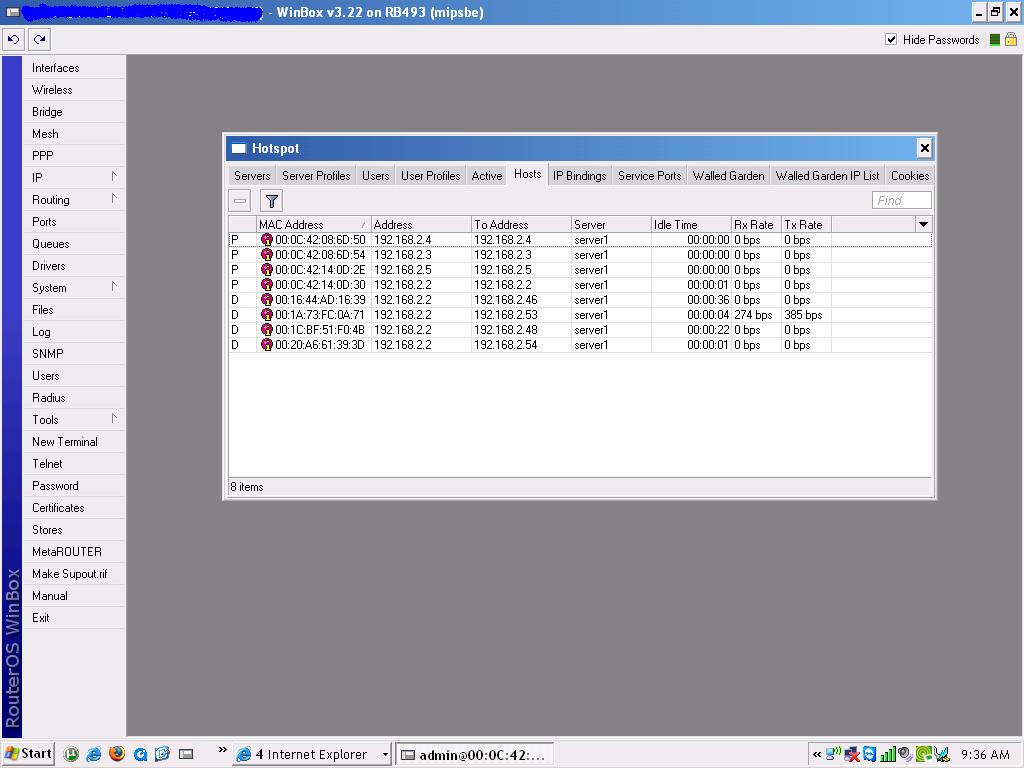Click the remove (minus) icon on Hosts toolbar
1024x768 pixels.
click(x=240, y=200)
